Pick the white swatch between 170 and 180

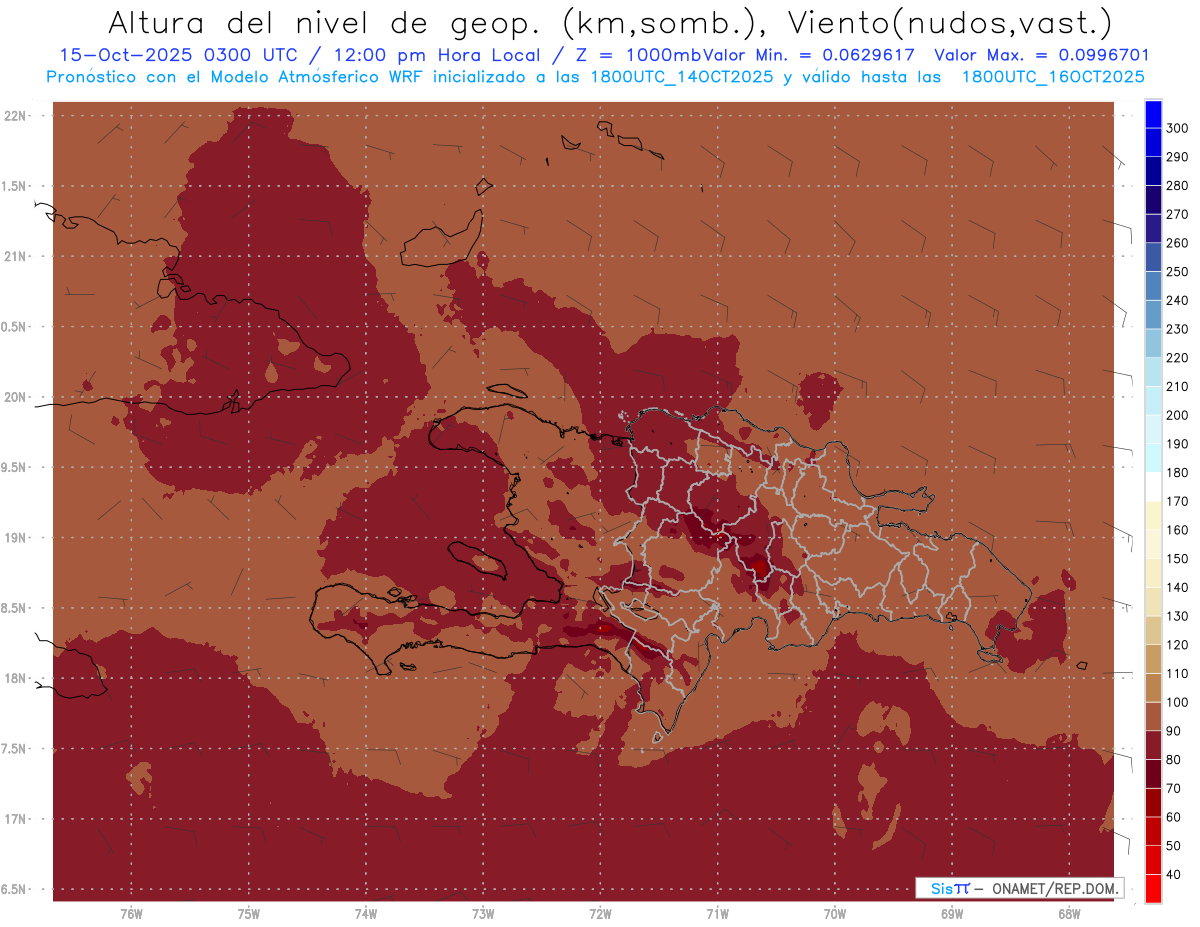[1152, 488]
